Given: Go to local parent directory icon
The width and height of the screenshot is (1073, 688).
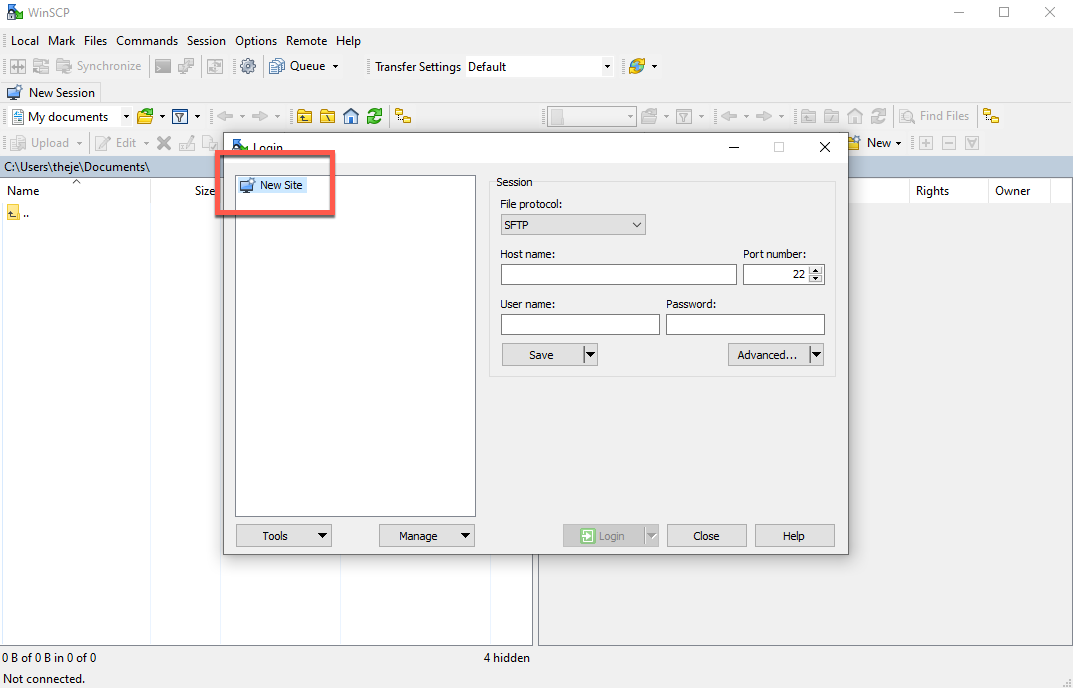Looking at the screenshot, I should coord(305,116).
